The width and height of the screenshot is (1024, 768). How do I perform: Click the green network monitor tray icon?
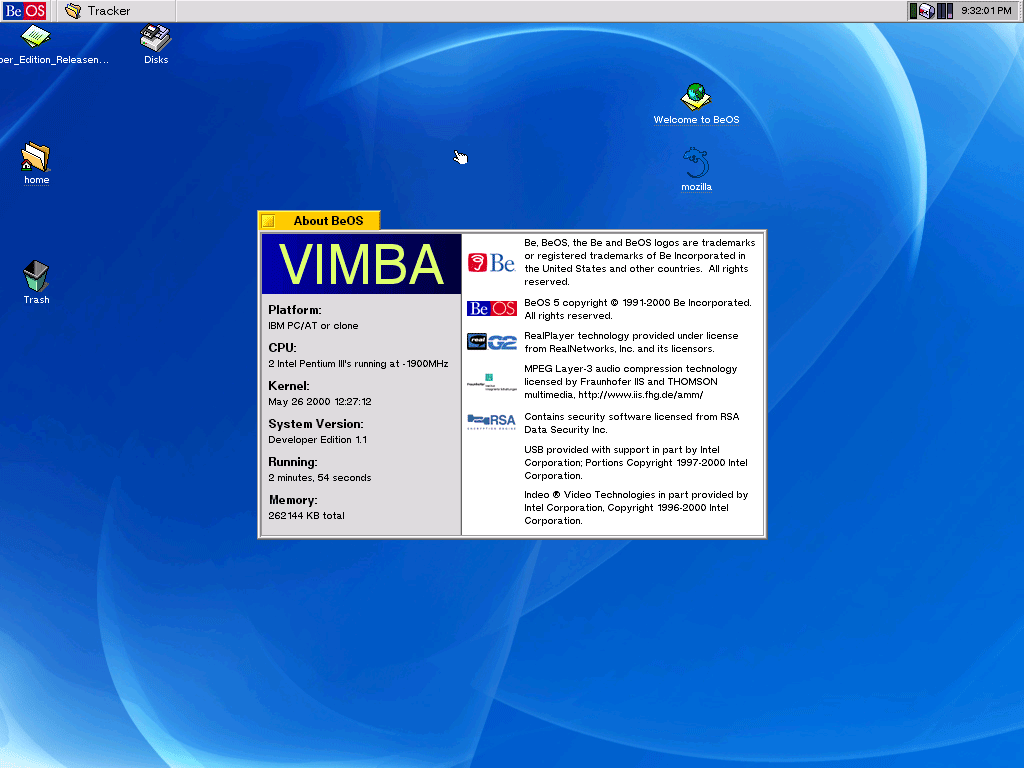[913, 11]
